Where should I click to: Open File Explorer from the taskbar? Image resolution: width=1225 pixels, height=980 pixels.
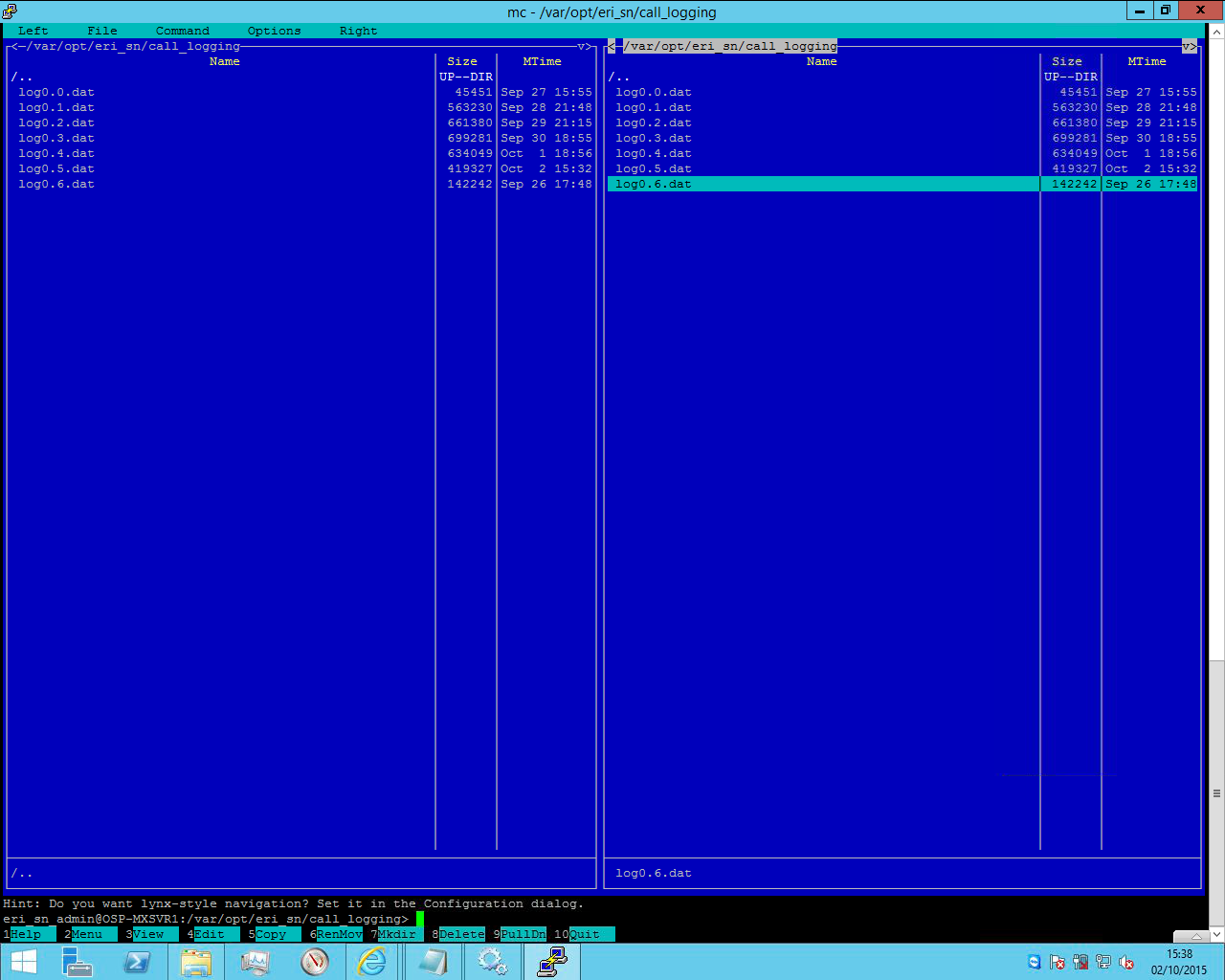pyautogui.click(x=196, y=962)
